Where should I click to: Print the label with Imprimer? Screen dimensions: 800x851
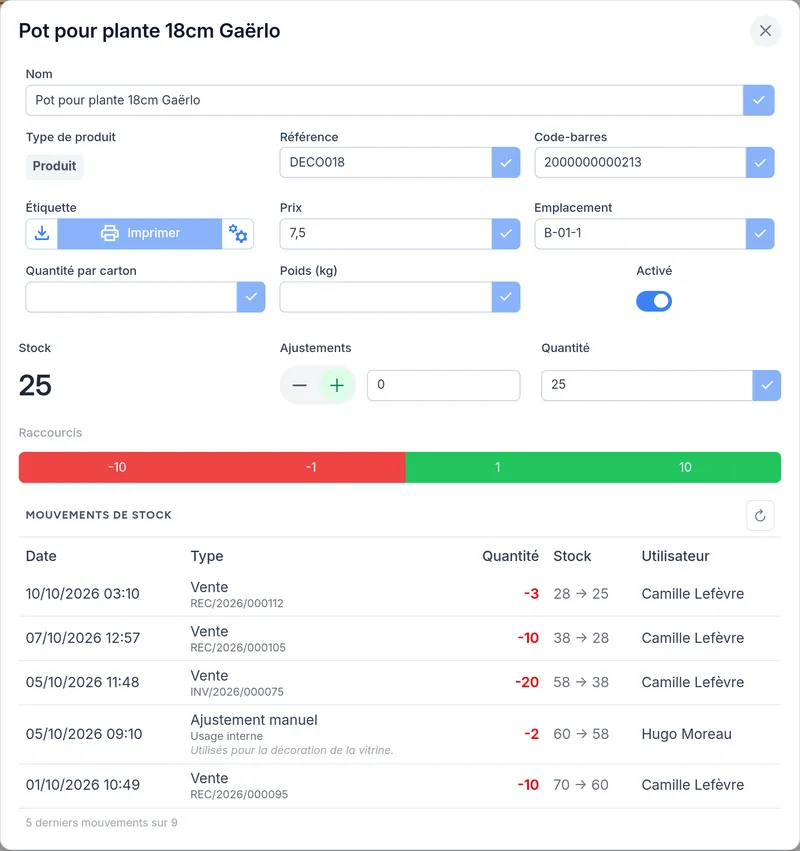[140, 234]
